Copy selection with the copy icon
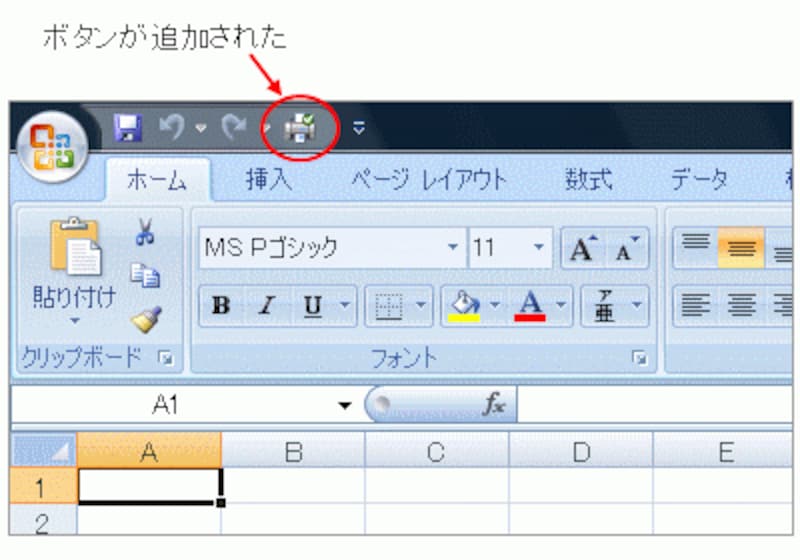Screen dimensions: 800x560 tap(145, 276)
